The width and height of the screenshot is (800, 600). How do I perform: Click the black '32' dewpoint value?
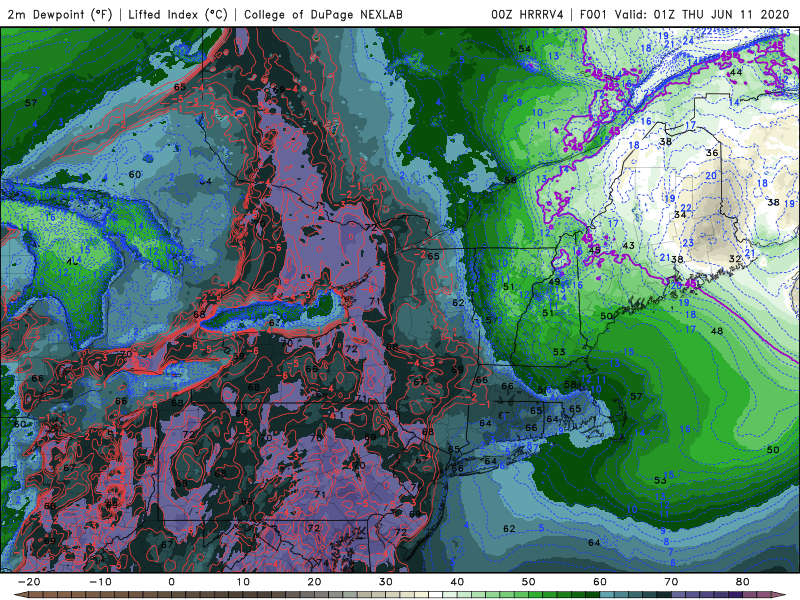(x=734, y=259)
